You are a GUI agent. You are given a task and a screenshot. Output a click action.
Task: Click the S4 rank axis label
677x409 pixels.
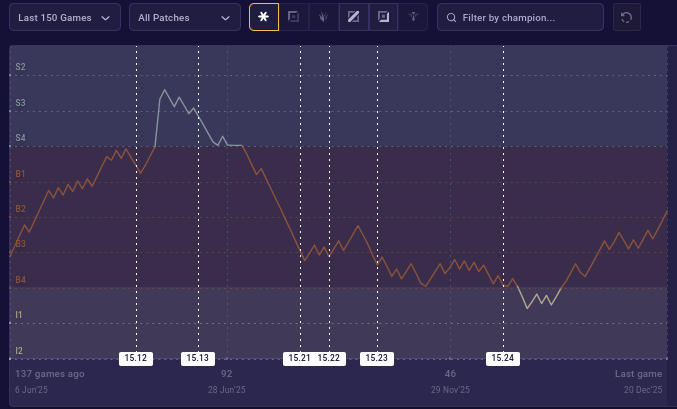tap(20, 138)
